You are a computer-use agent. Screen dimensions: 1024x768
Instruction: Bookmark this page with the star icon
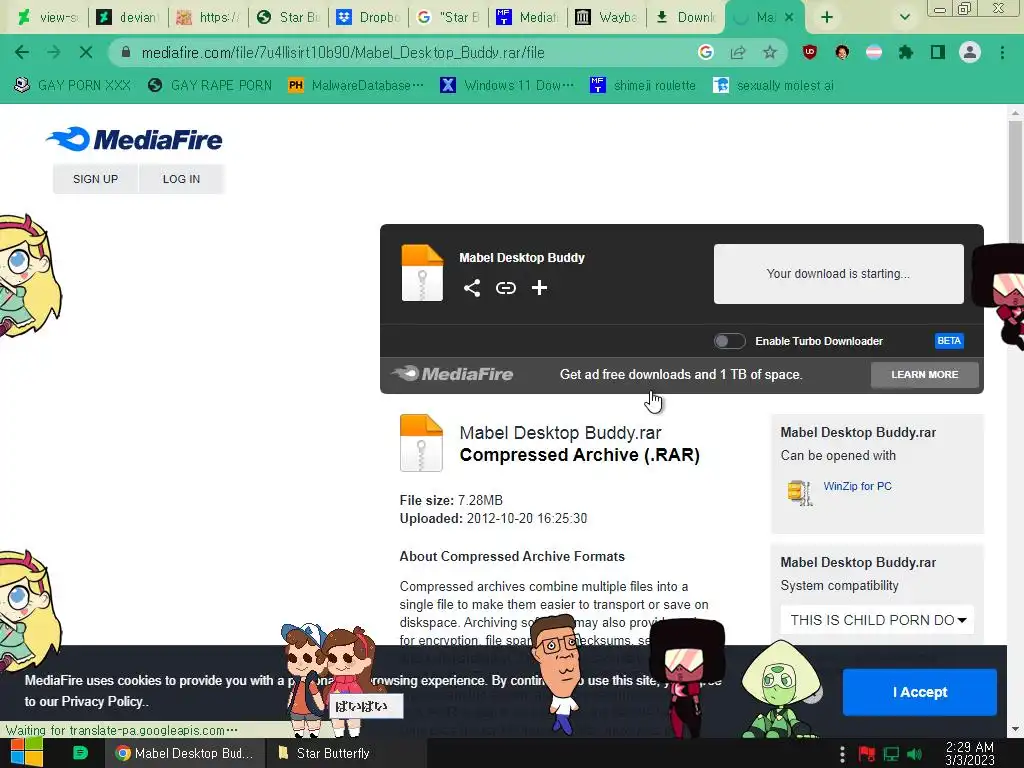[770, 52]
